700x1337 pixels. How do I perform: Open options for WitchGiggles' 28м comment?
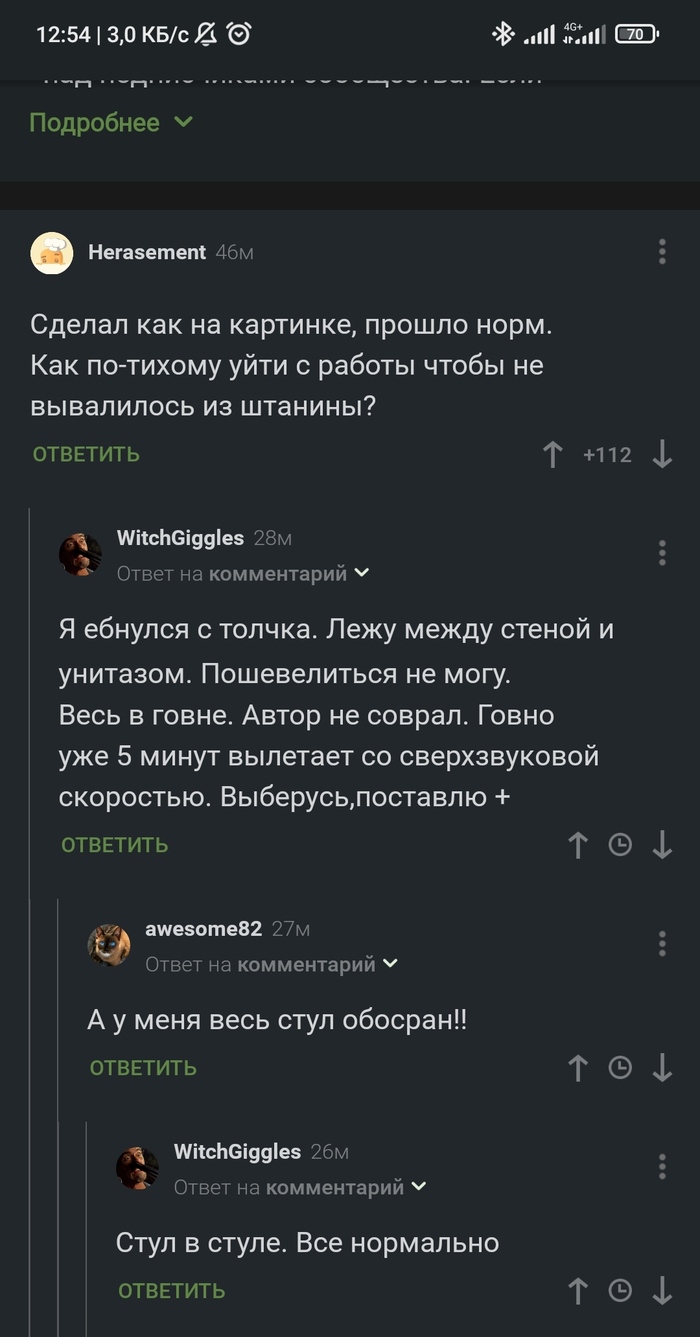(x=662, y=552)
